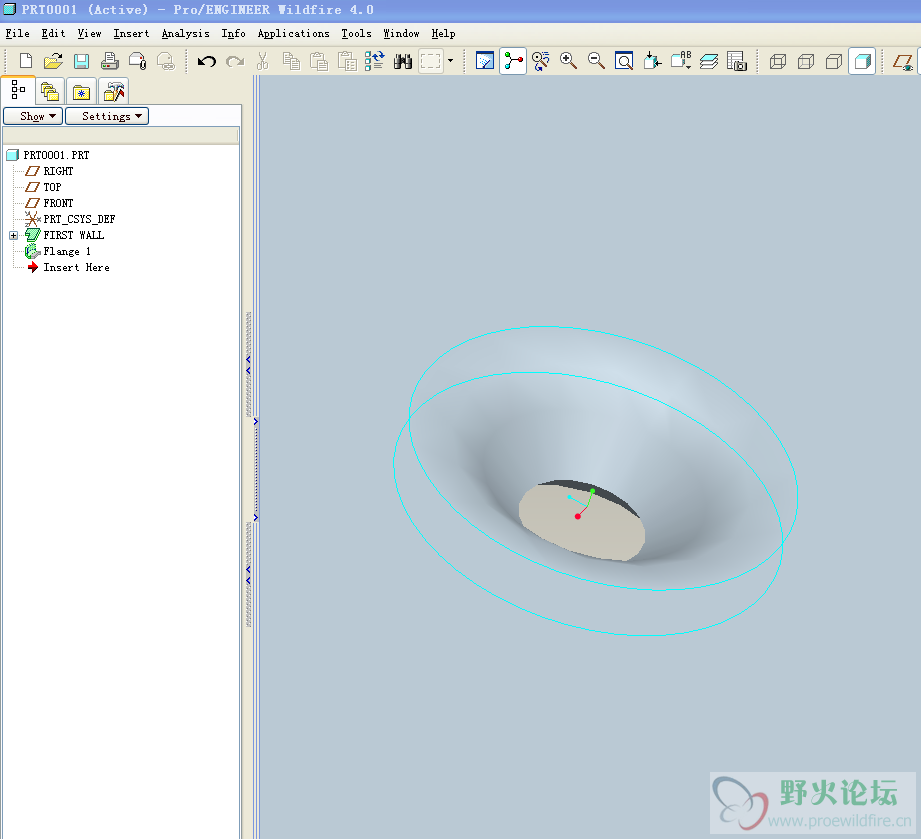Send model as mail attachment
The image size is (921, 839).
[x=137, y=61]
